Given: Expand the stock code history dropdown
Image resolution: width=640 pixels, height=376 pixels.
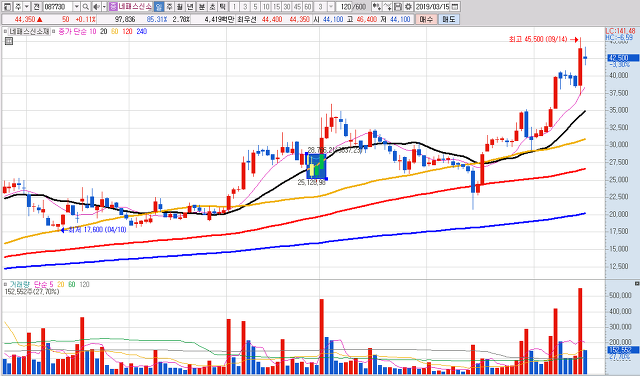Looking at the screenshot, I should pos(76,7).
